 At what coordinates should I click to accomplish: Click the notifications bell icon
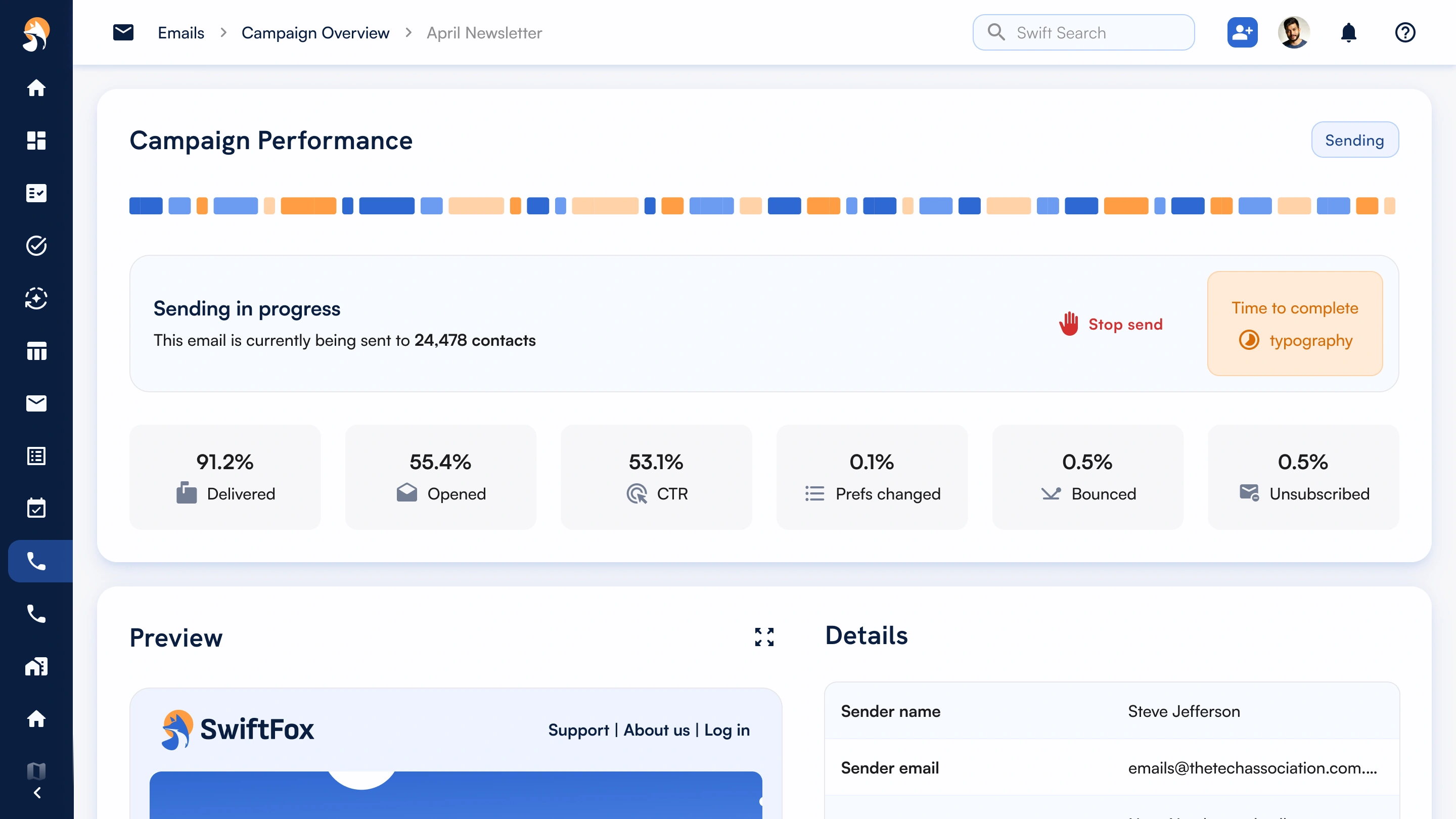[x=1349, y=33]
